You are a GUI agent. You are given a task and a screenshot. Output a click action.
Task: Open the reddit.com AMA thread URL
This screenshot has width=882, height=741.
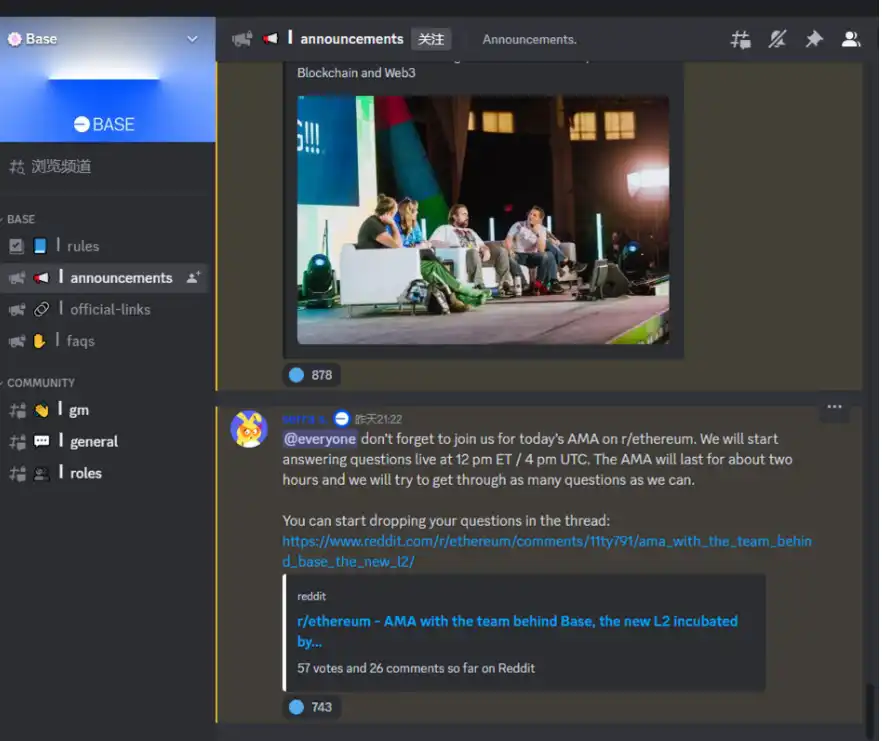pyautogui.click(x=547, y=551)
